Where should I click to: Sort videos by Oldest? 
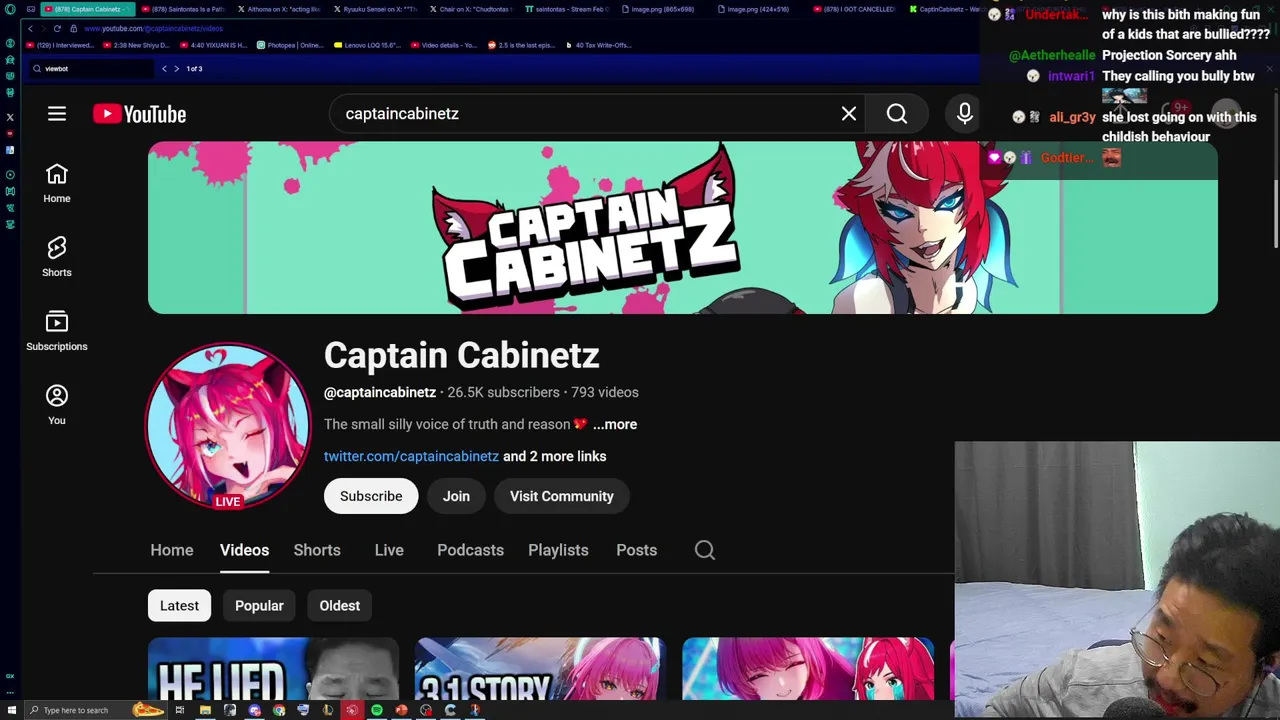point(340,605)
